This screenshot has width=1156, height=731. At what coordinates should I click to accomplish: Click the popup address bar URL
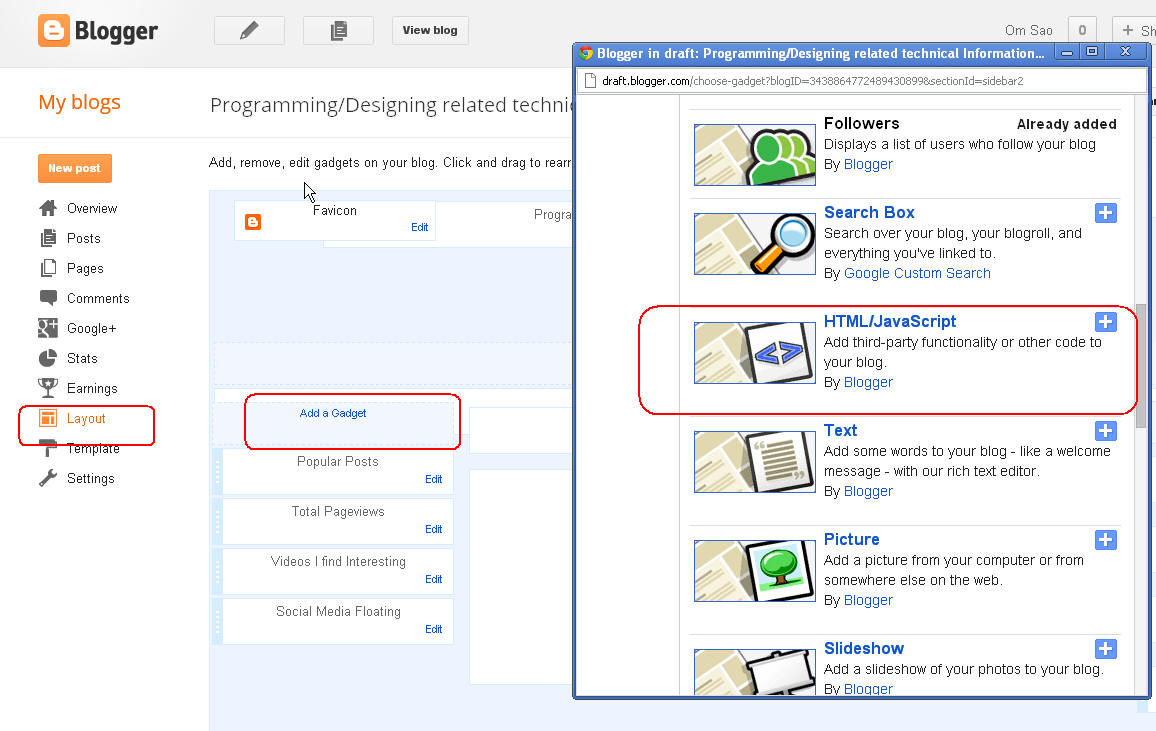(x=812, y=81)
